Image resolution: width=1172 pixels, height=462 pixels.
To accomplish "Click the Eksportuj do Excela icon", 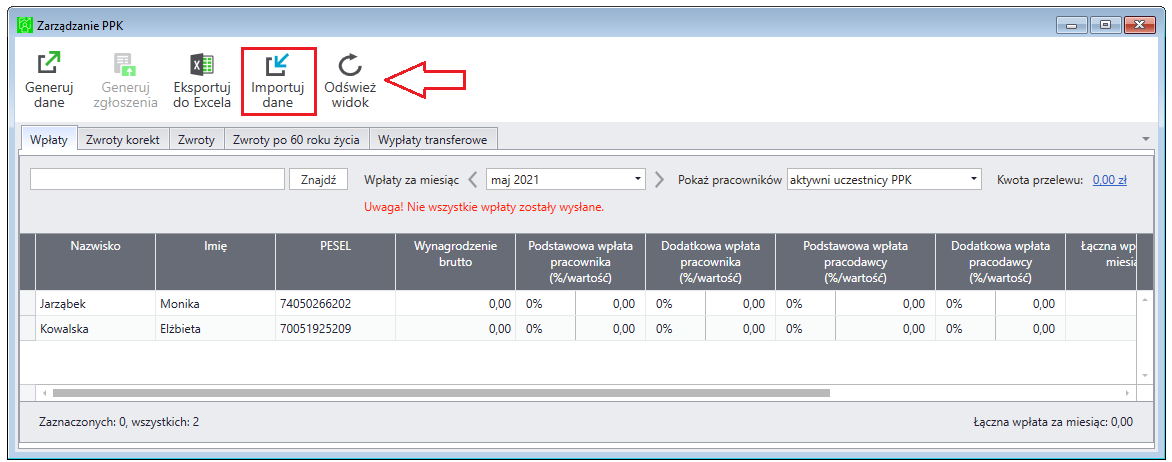I will coord(202,66).
